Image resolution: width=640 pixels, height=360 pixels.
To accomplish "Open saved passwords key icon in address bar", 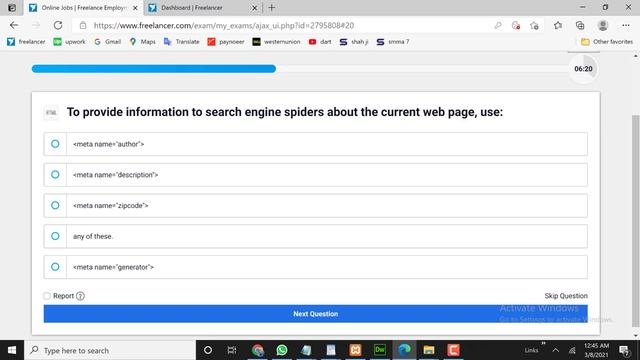I will point(498,25).
